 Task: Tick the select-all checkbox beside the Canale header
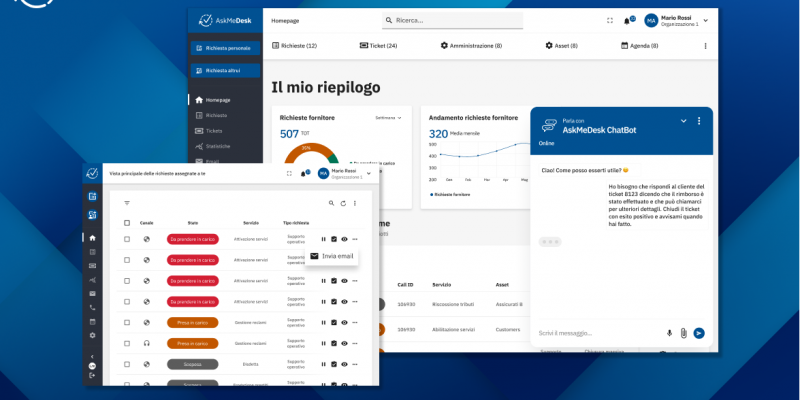(x=127, y=223)
